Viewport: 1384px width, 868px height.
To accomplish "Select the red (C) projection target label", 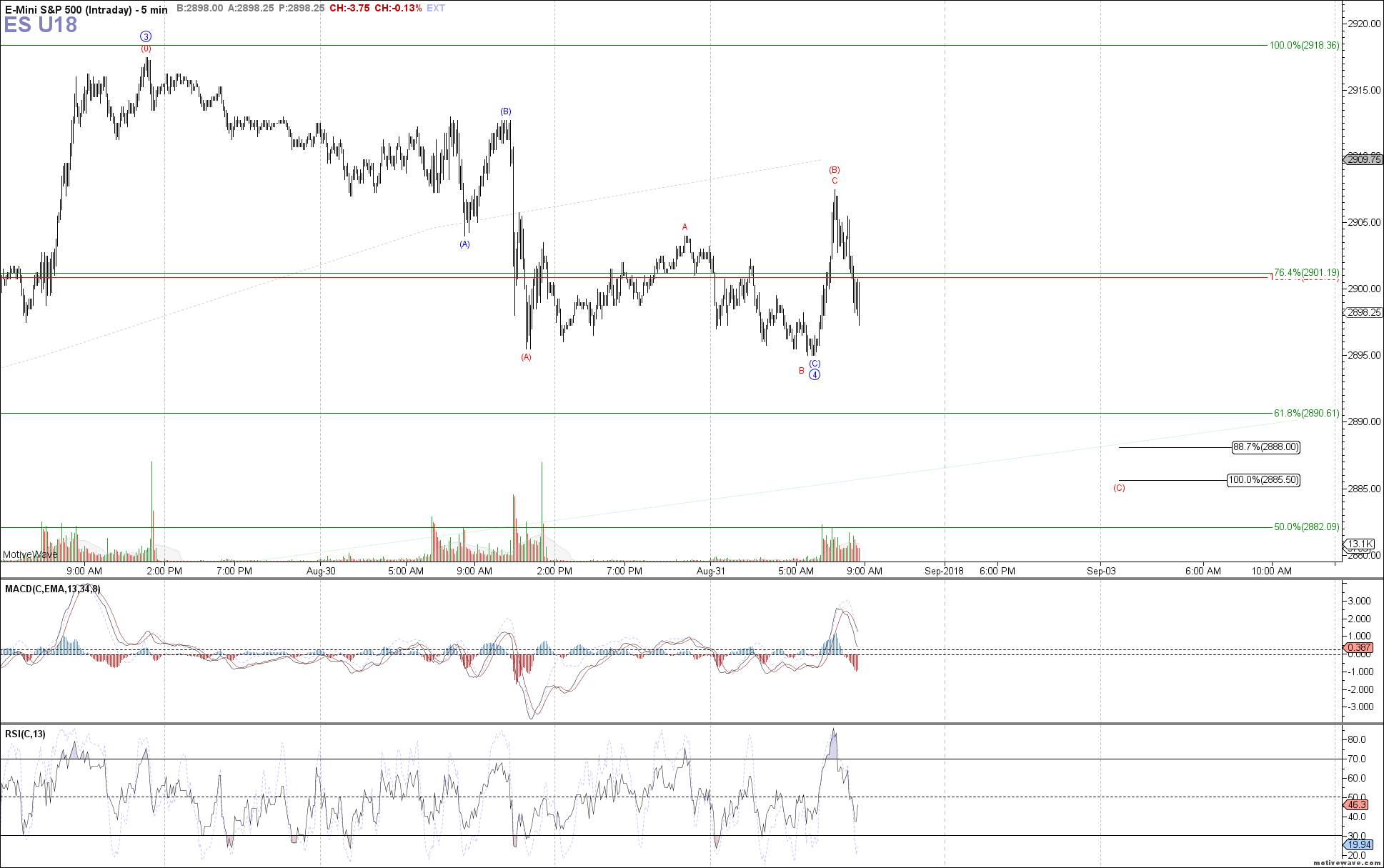I will click(x=1119, y=488).
